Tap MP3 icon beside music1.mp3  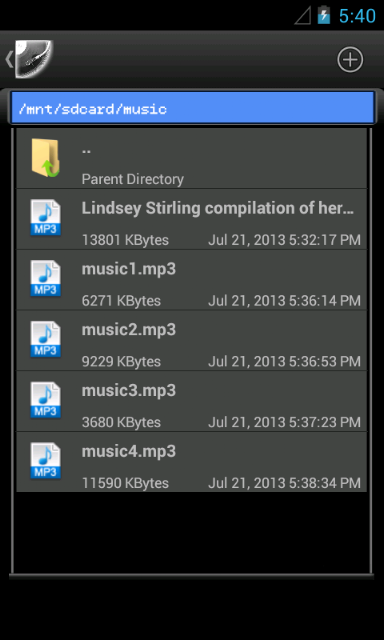point(45,278)
